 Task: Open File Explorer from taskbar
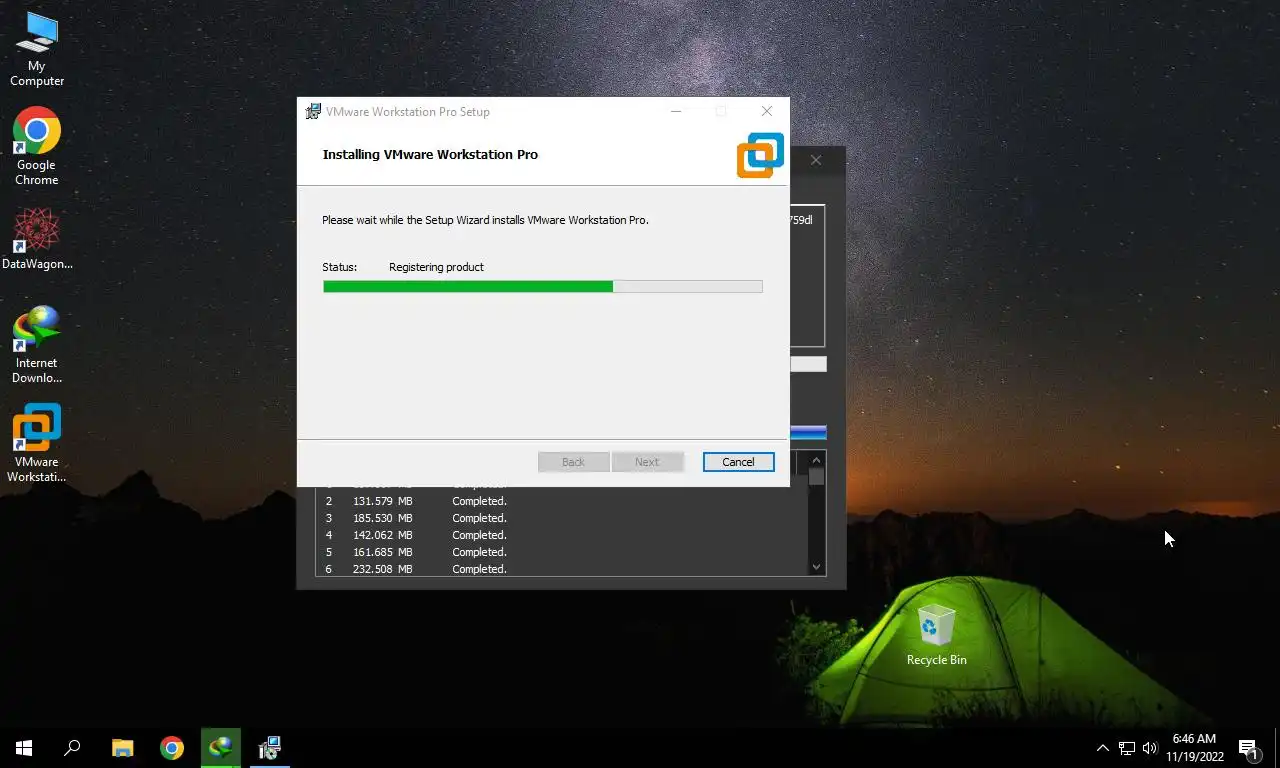[122, 747]
